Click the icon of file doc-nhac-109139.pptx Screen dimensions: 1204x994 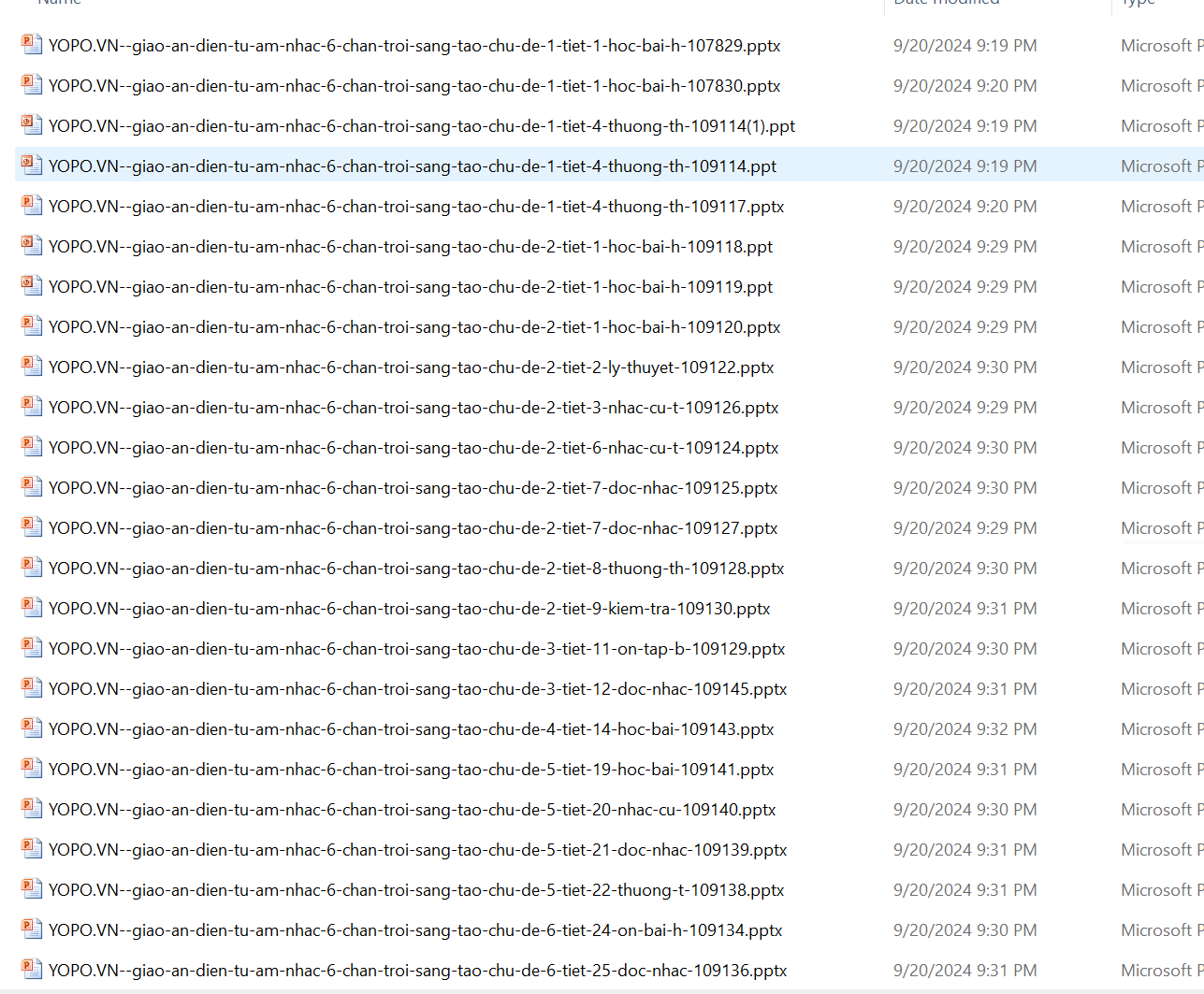(x=32, y=849)
